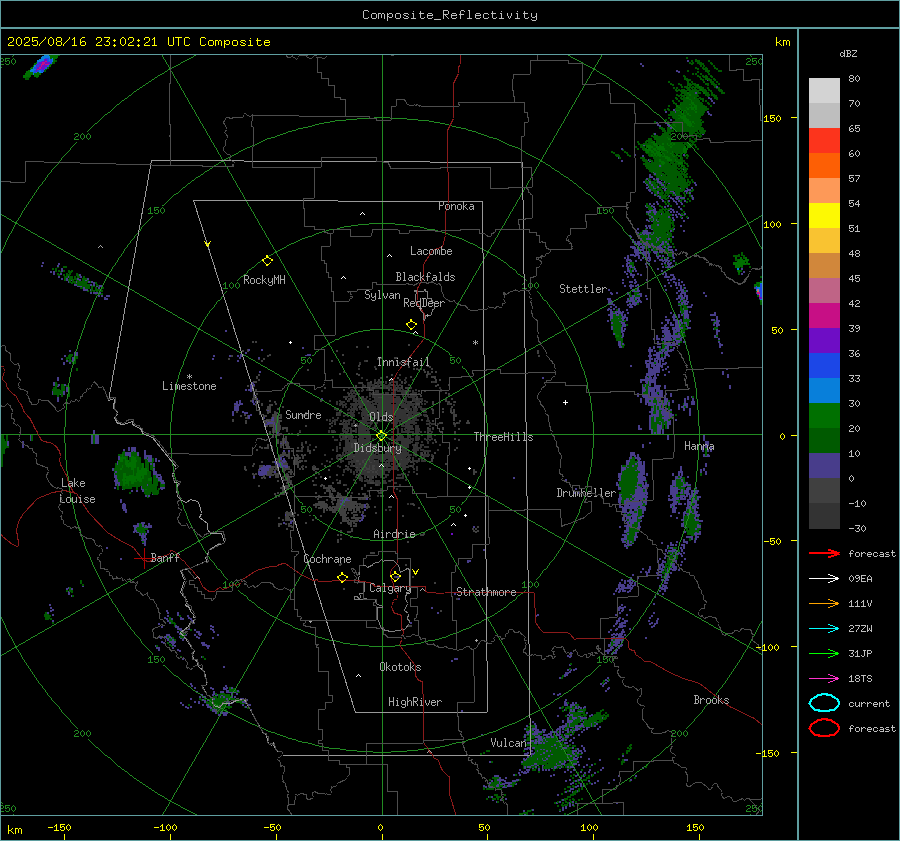Click the Lake Louise label
Image resolution: width=900 pixels, height=841 pixels.
pyautogui.click(x=77, y=491)
